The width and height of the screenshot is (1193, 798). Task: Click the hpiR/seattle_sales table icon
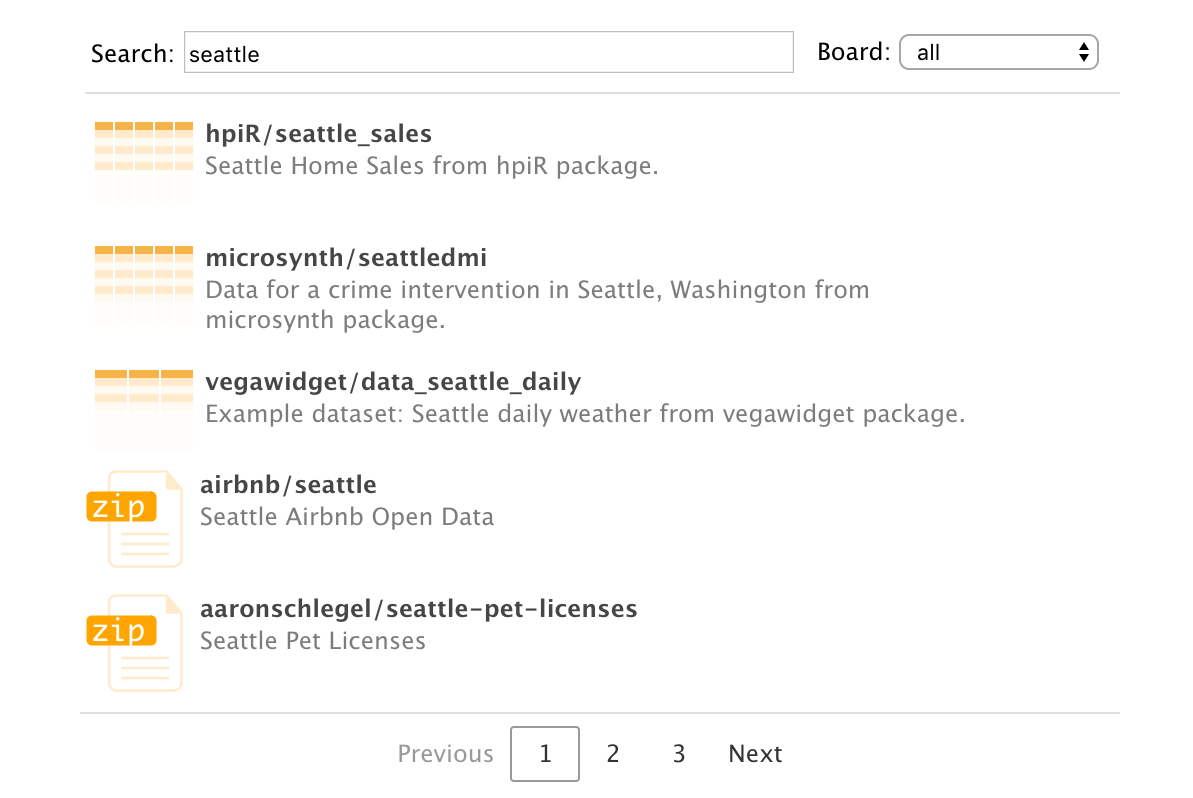[143, 160]
